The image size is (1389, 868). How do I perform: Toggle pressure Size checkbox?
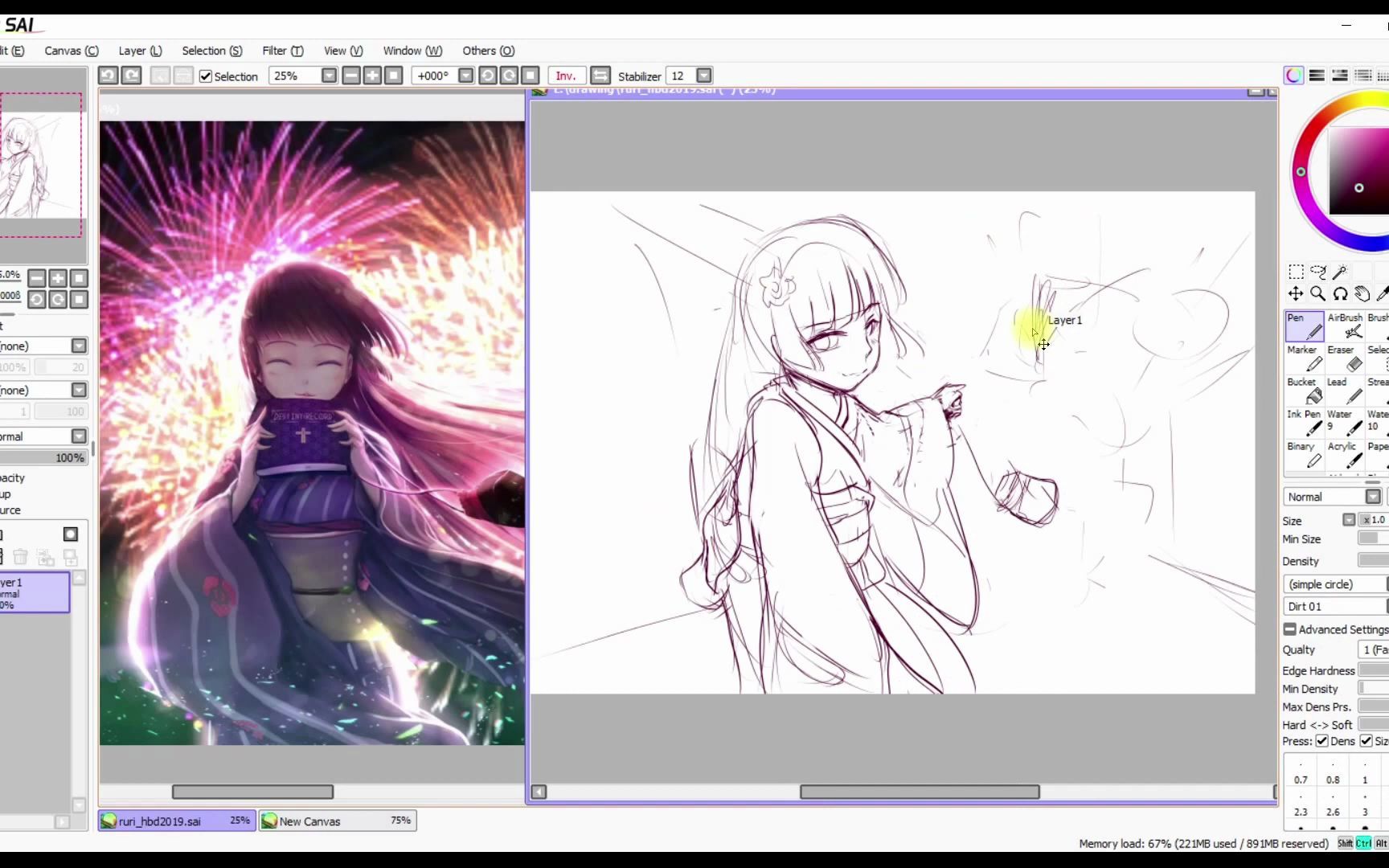1366,741
